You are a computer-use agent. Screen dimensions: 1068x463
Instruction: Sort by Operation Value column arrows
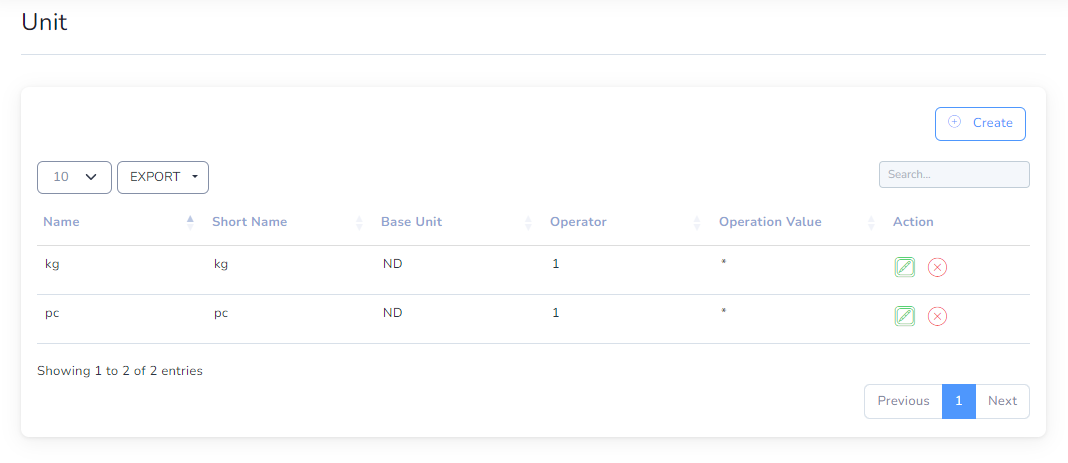coord(871,223)
